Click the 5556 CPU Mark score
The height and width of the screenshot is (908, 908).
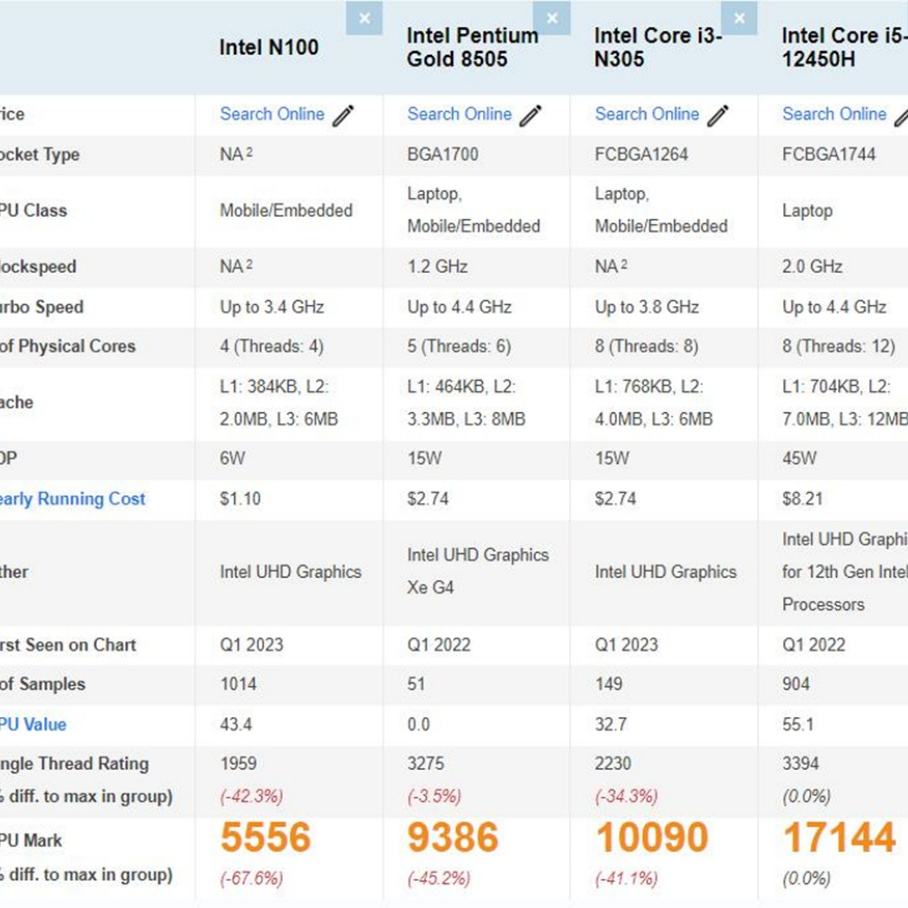pyautogui.click(x=266, y=838)
